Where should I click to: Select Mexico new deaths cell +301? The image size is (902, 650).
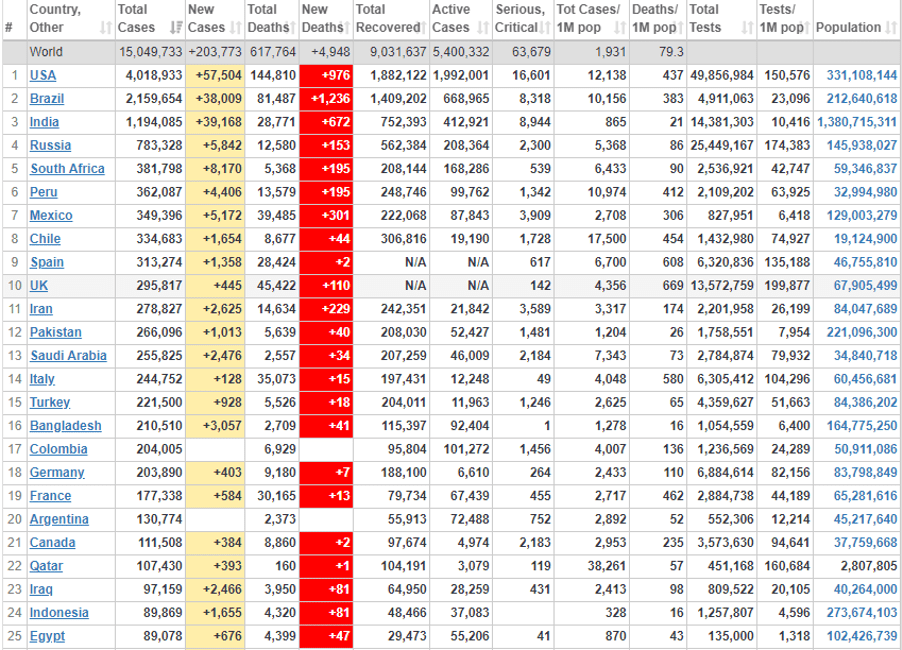(x=326, y=216)
